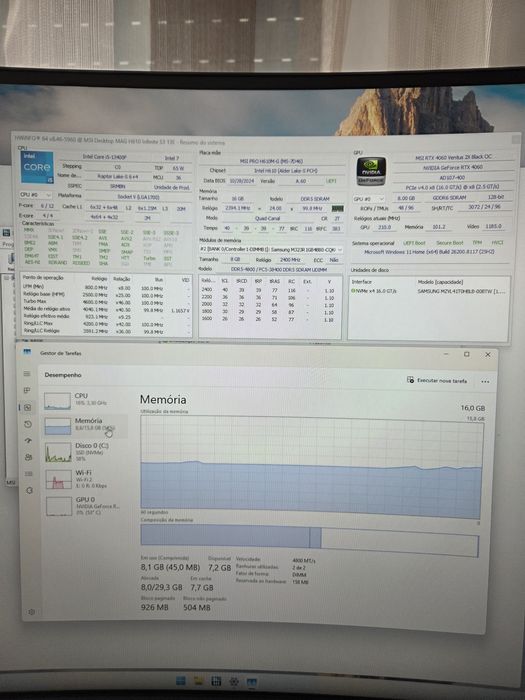Screen dimensions: 525x700
Task: Click the Secure Boot label under operating system
Action: pyautogui.click(x=450, y=243)
